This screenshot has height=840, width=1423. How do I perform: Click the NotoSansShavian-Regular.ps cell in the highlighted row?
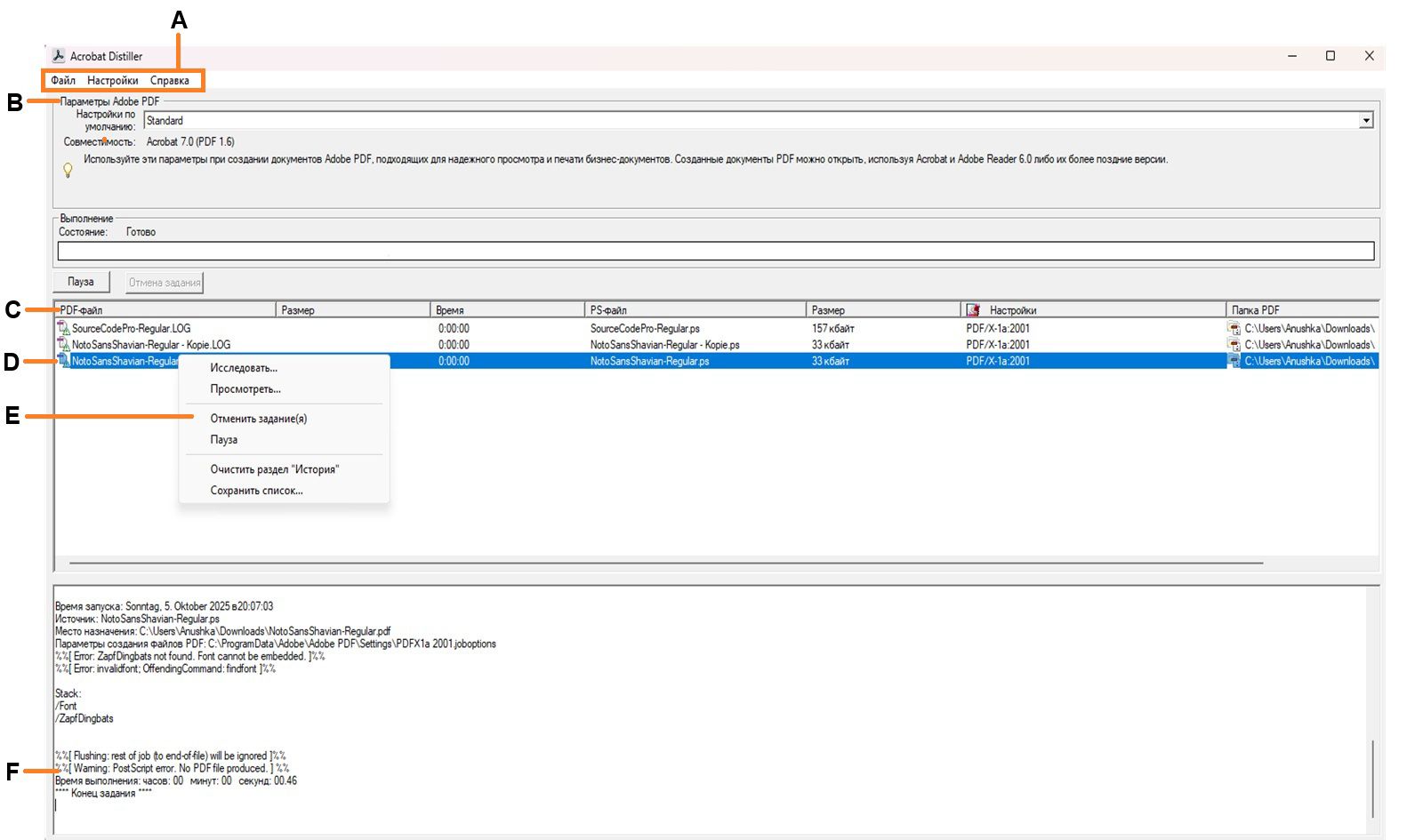click(650, 361)
